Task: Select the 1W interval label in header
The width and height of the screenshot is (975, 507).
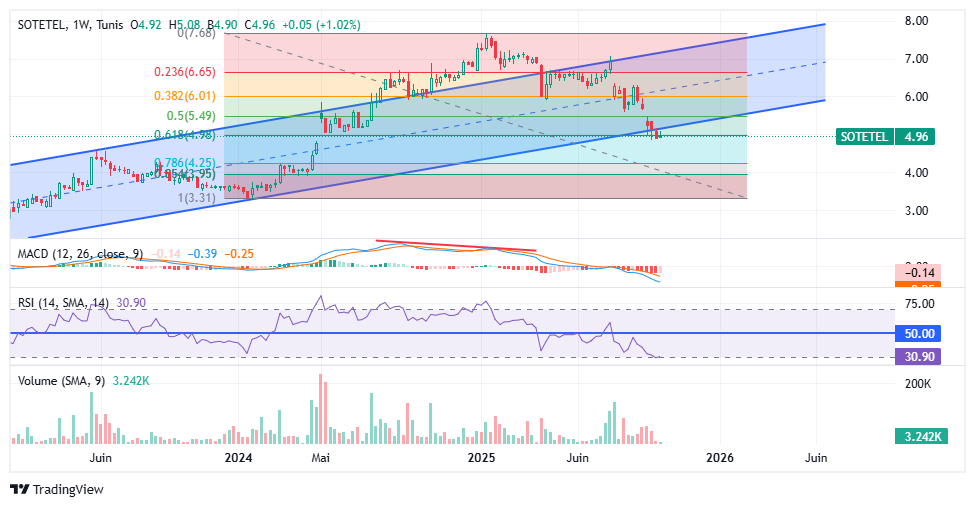Action: [81, 24]
